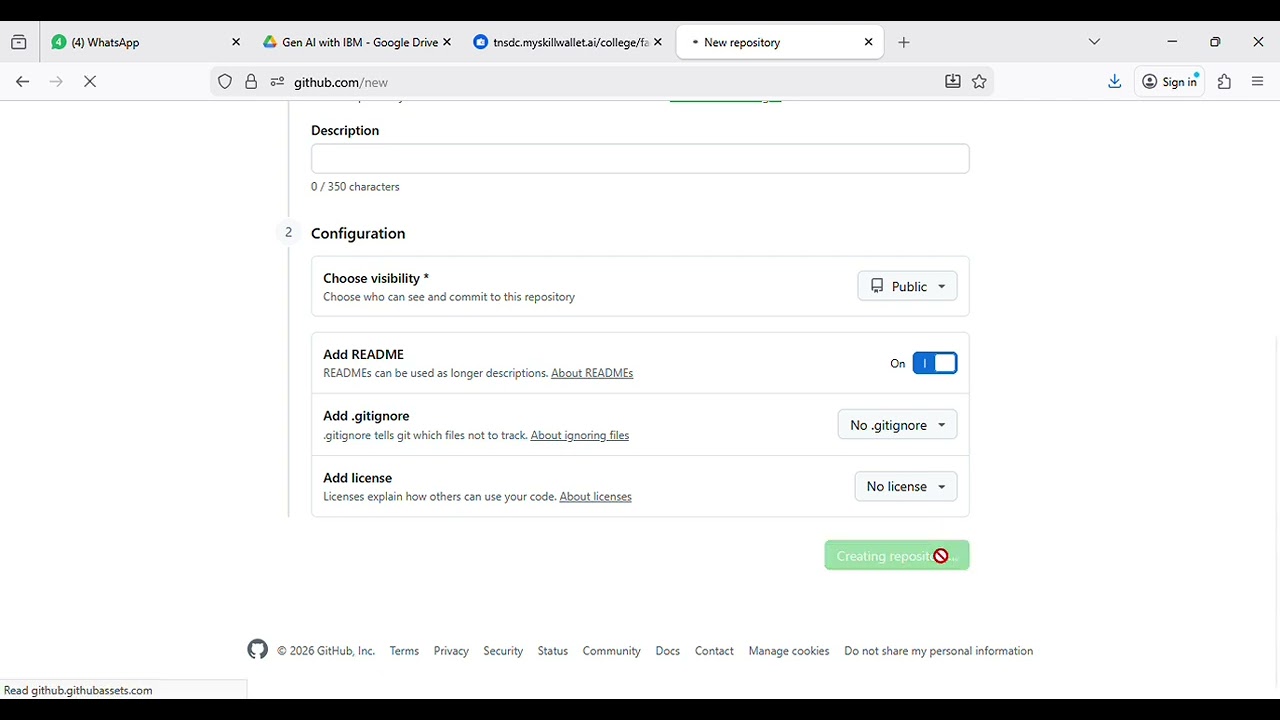Open the Extensions puzzle icon
This screenshot has width=1280, height=720.
[1225, 82]
